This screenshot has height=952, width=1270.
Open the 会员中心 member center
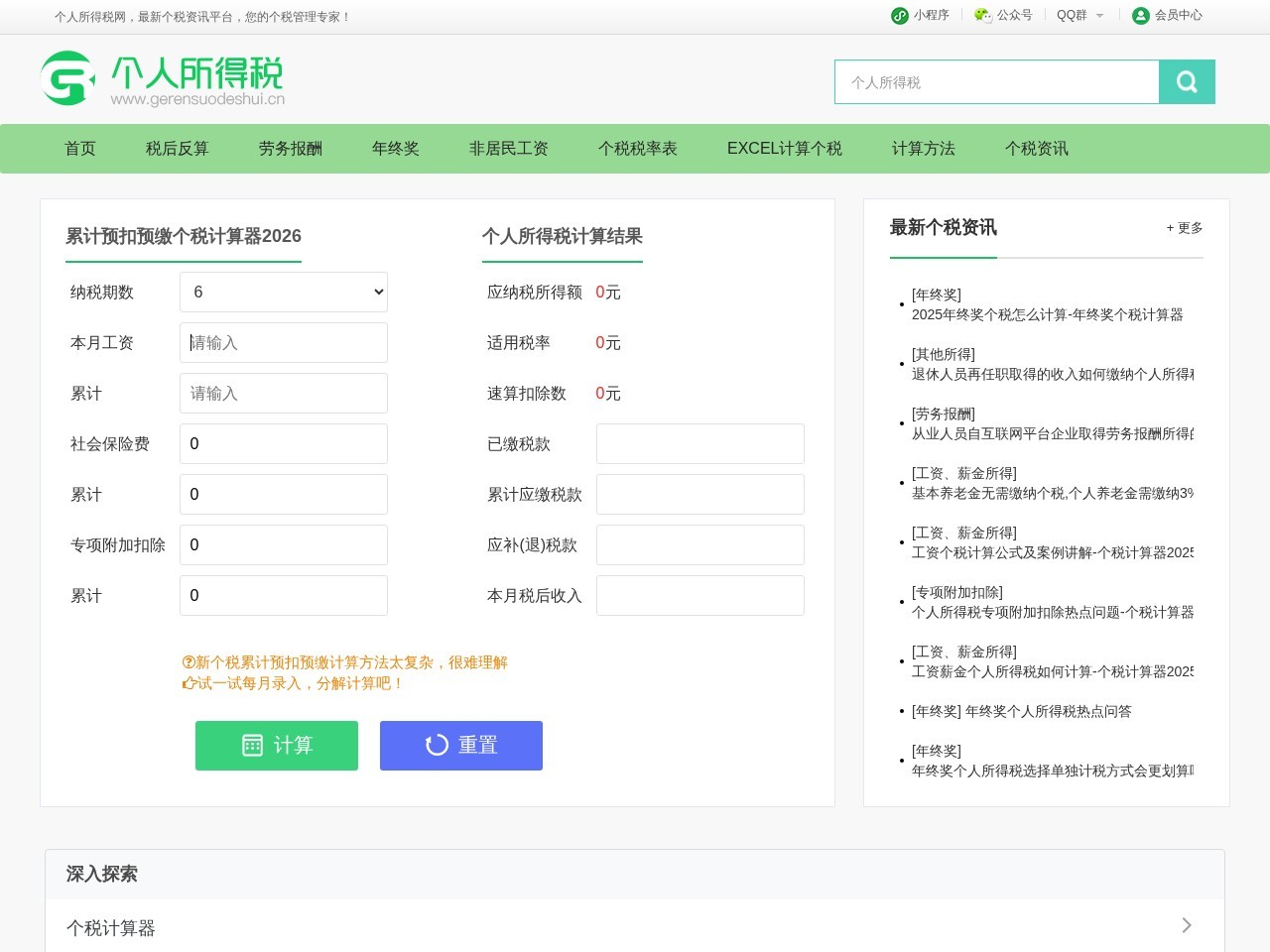click(1167, 15)
